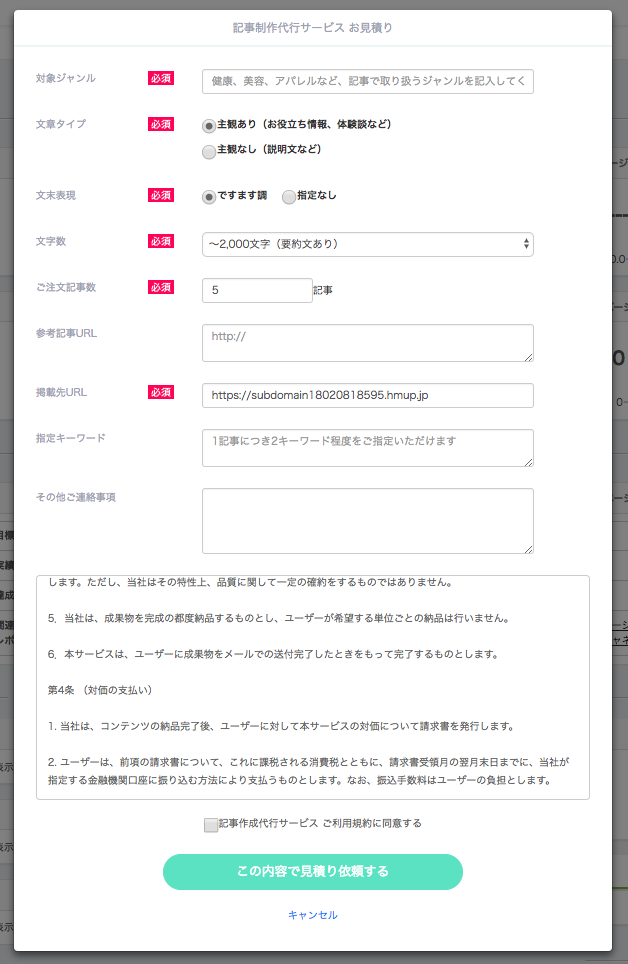Image resolution: width=628 pixels, height=964 pixels.
Task: Focus the 指定キーワード text area
Action: pos(367,448)
